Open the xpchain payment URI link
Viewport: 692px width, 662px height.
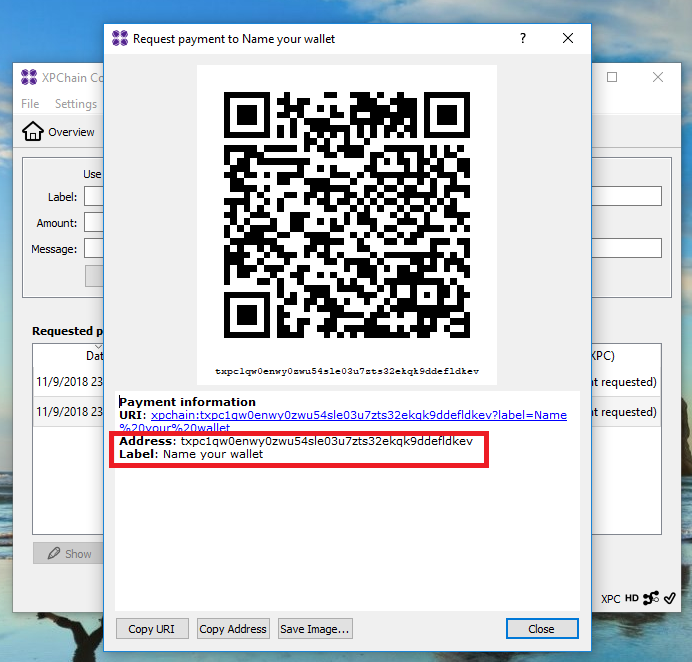tap(358, 415)
